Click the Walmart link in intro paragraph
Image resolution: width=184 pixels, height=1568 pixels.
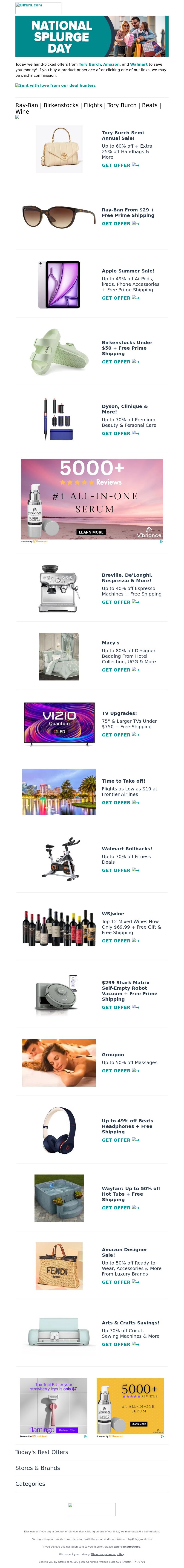139,64
